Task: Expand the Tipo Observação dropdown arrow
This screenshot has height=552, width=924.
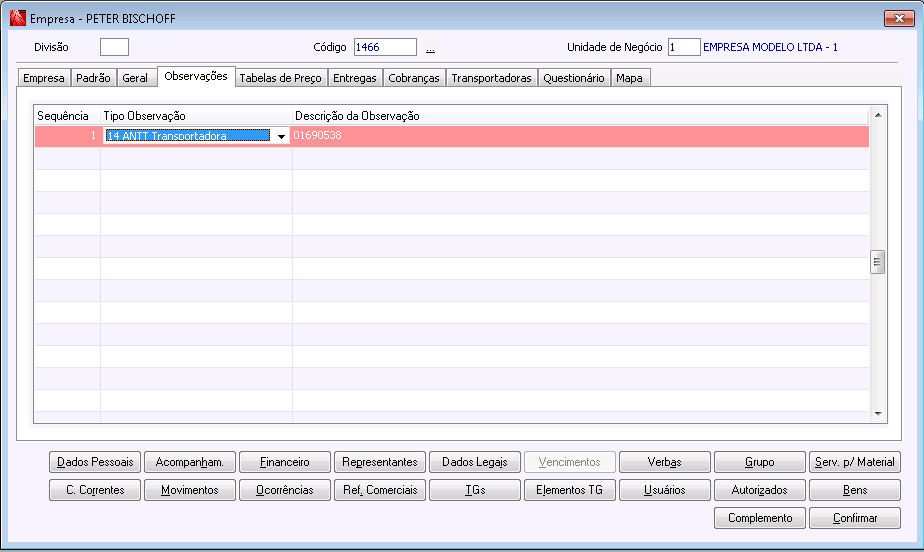Action: pos(281,136)
